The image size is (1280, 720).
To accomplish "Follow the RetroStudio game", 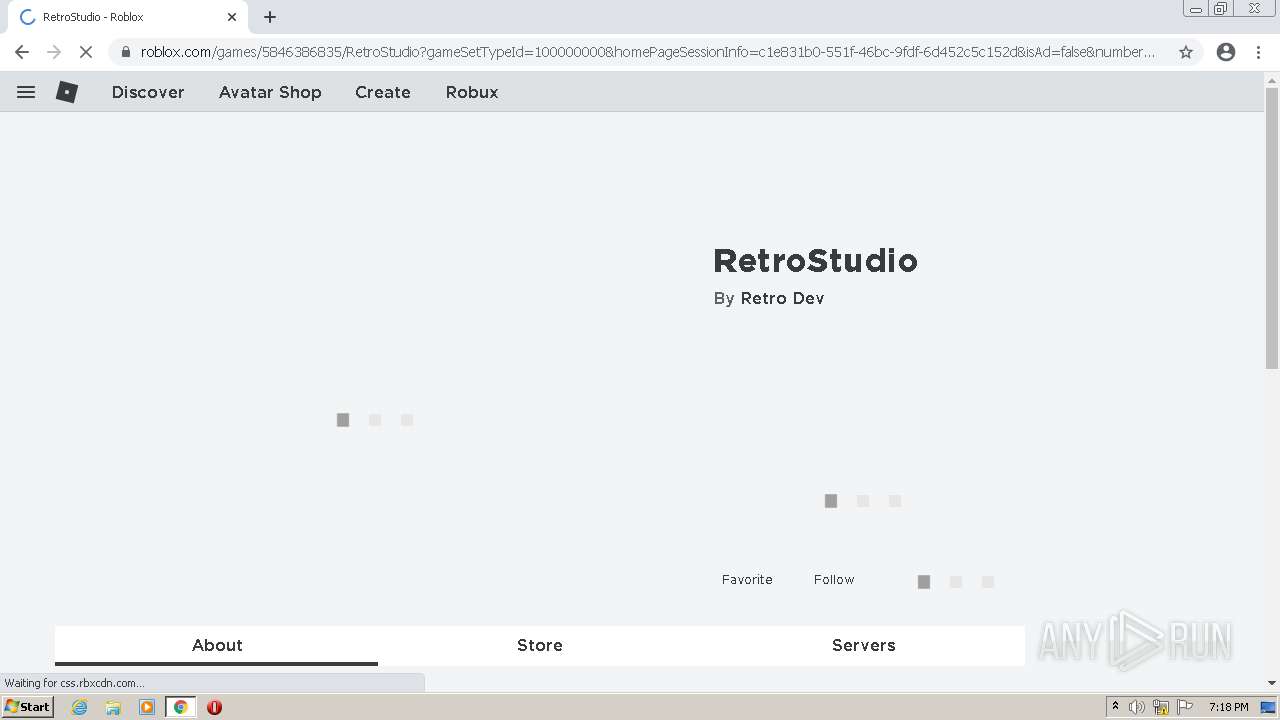I will pos(834,579).
